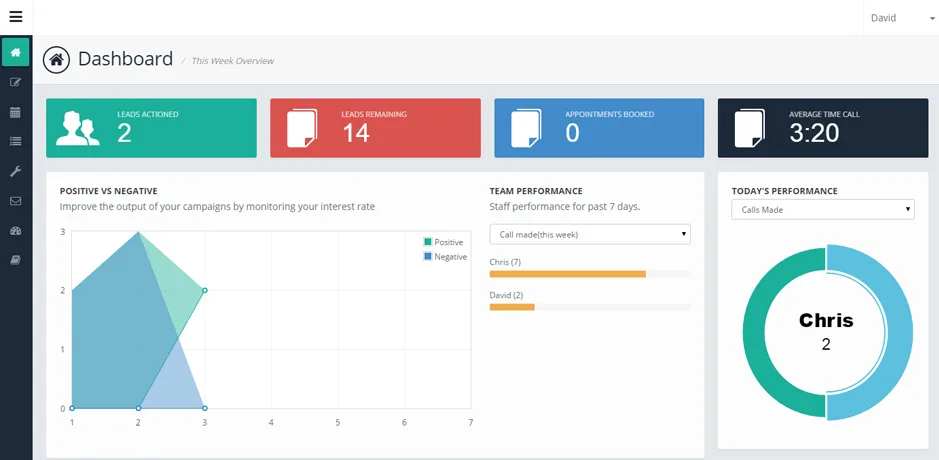Open the envelope mail icon in sidebar
This screenshot has width=939, height=460.
(x=16, y=201)
